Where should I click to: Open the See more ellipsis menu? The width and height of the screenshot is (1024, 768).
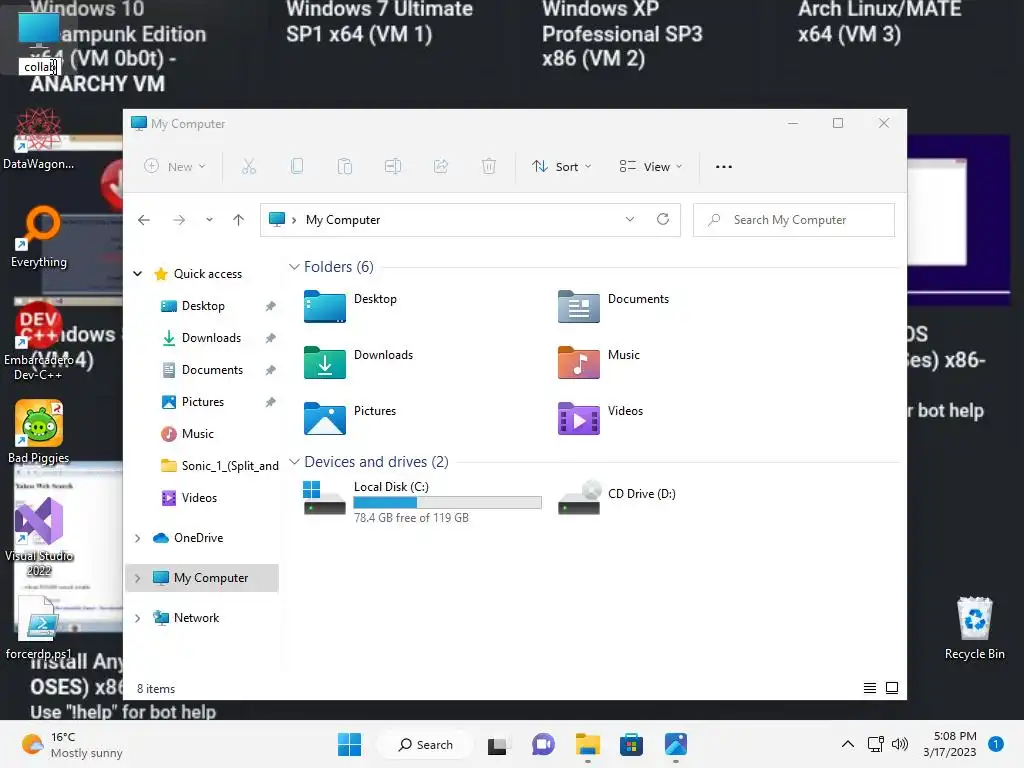(724, 167)
